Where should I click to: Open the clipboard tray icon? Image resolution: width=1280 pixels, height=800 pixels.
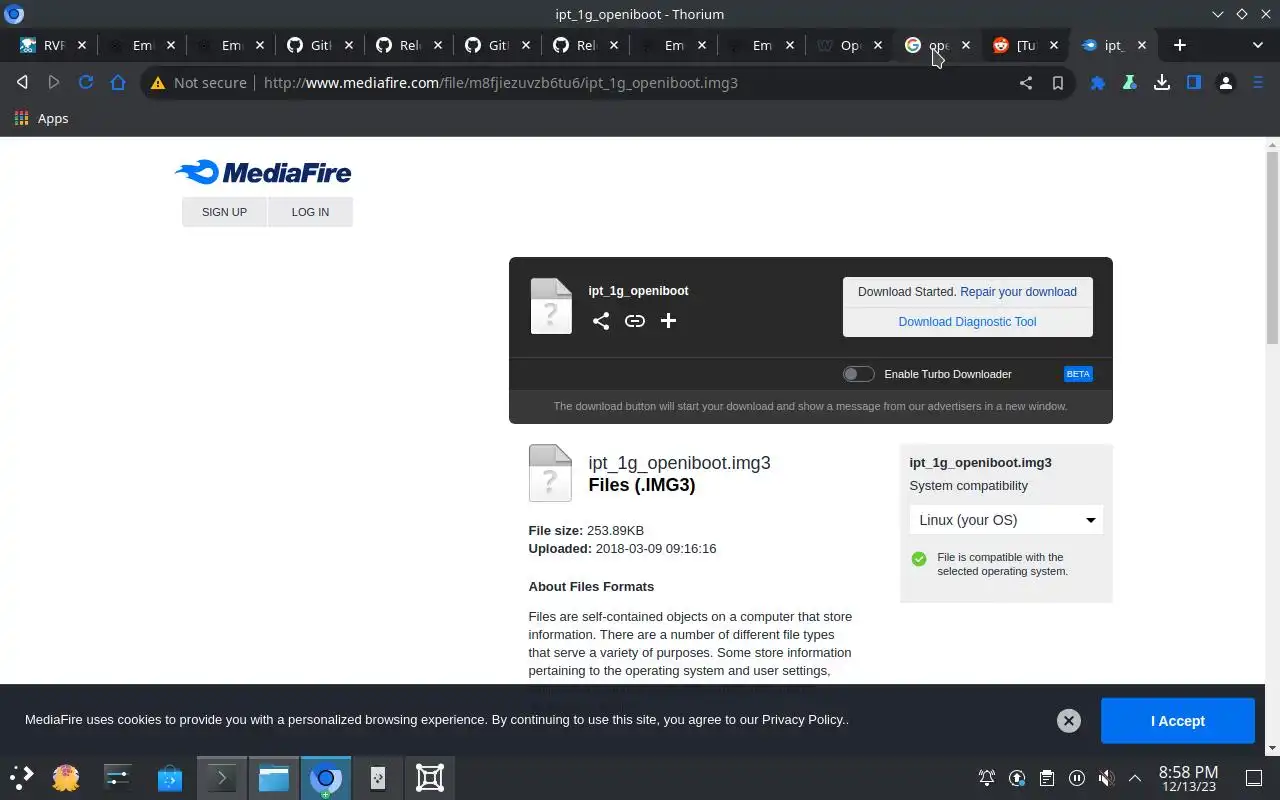click(1047, 778)
